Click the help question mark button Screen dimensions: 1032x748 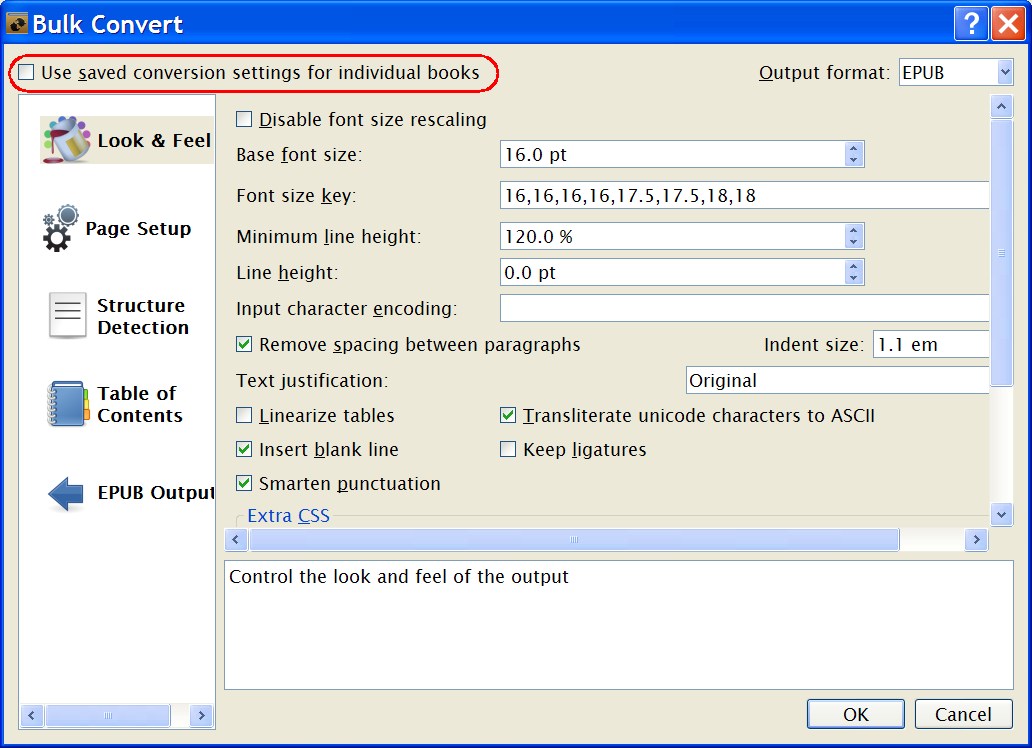[971, 24]
